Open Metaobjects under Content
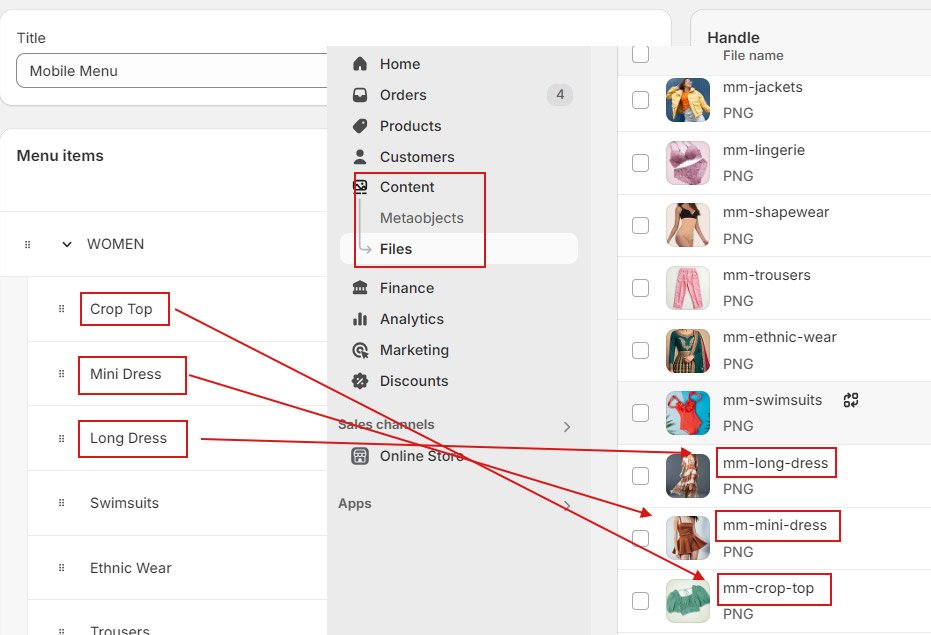Screen dimensions: 931x635 click(x=422, y=218)
